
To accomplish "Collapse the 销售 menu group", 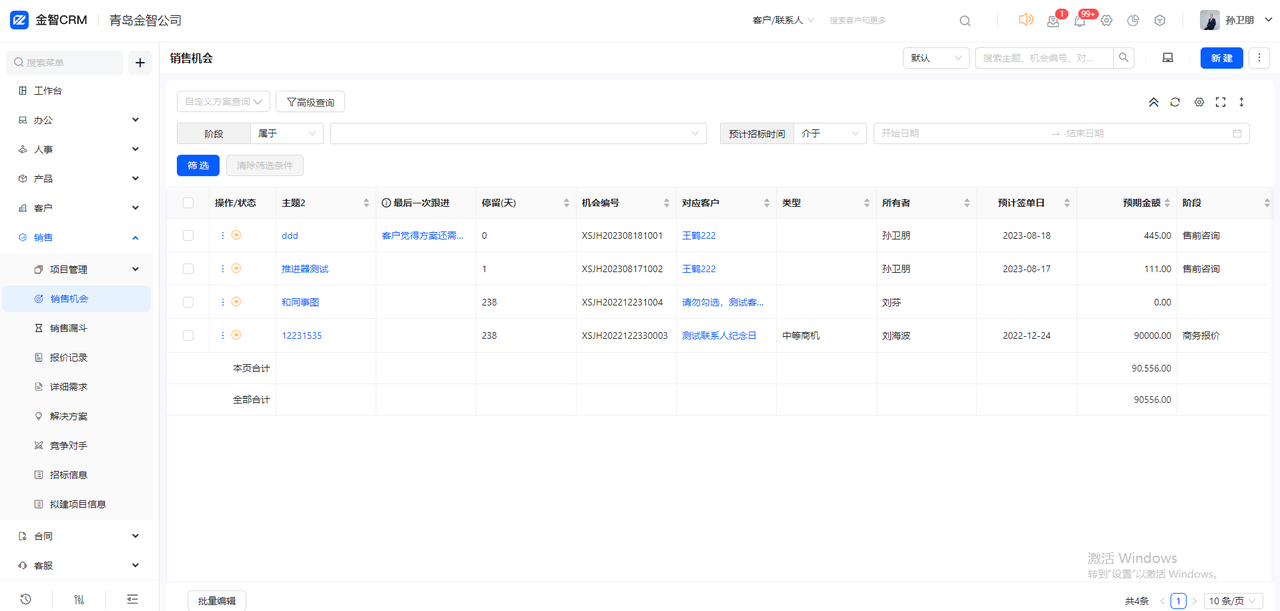I will [x=78, y=237].
